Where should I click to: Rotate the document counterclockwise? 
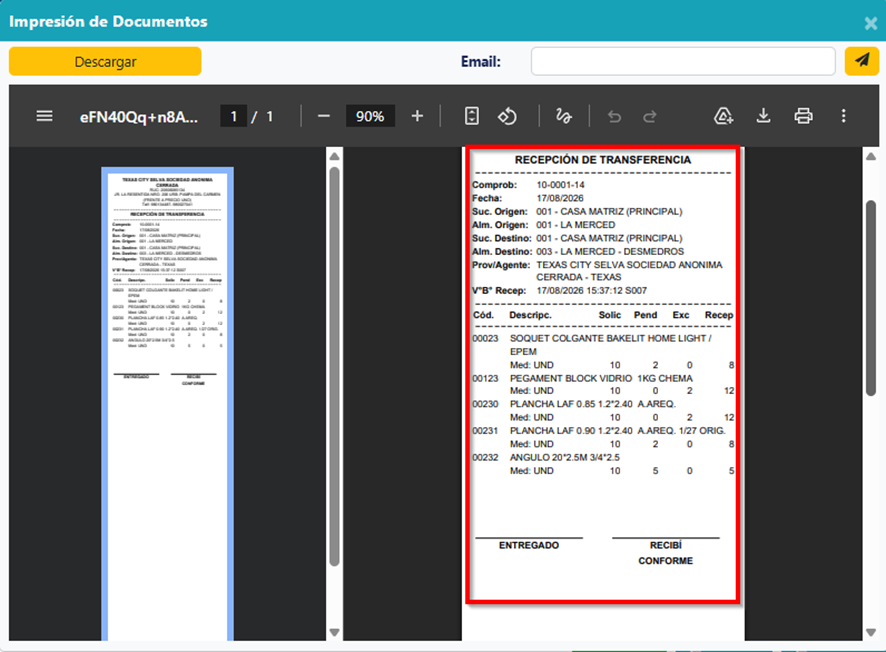pos(507,116)
